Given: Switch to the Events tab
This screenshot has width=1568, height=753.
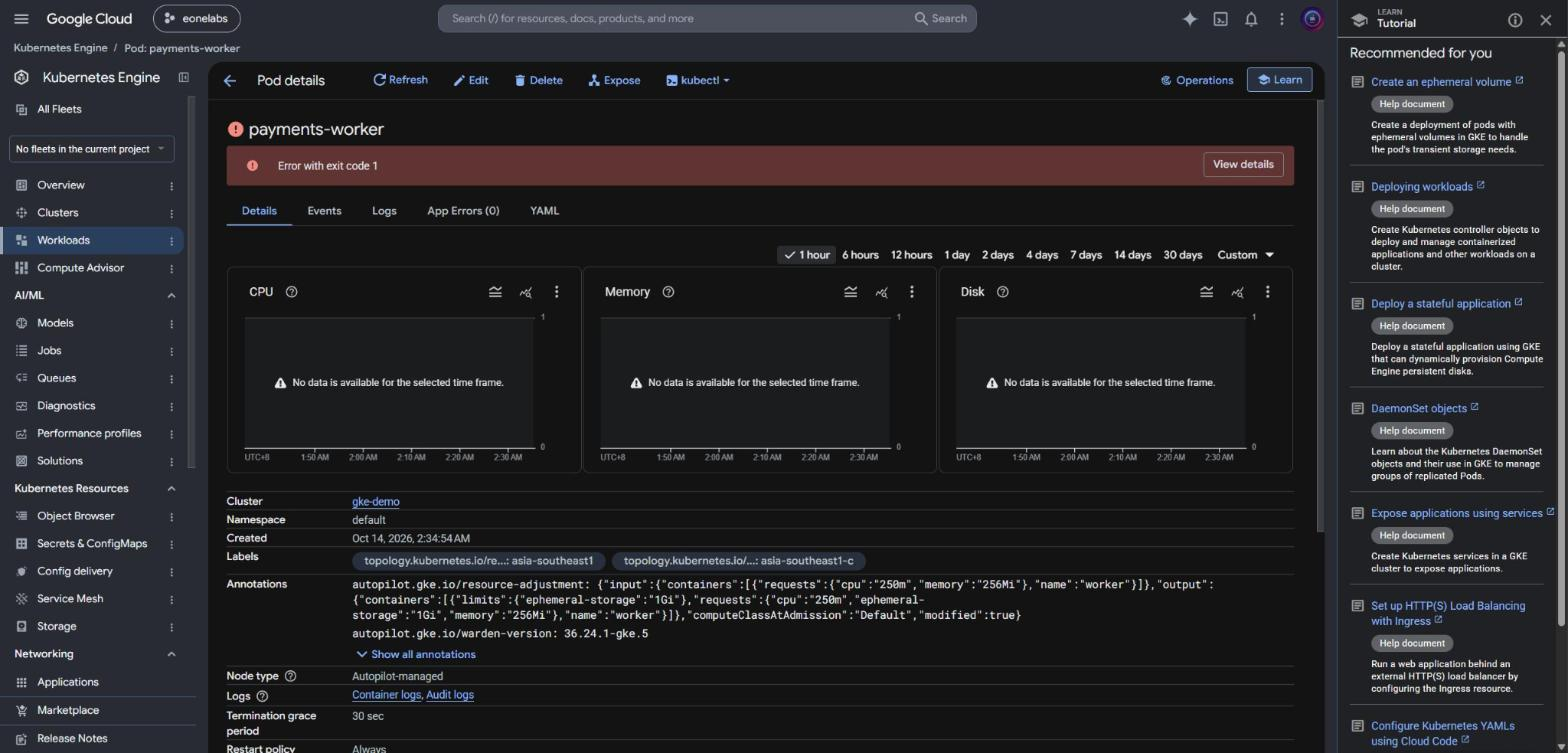Looking at the screenshot, I should pos(324,211).
